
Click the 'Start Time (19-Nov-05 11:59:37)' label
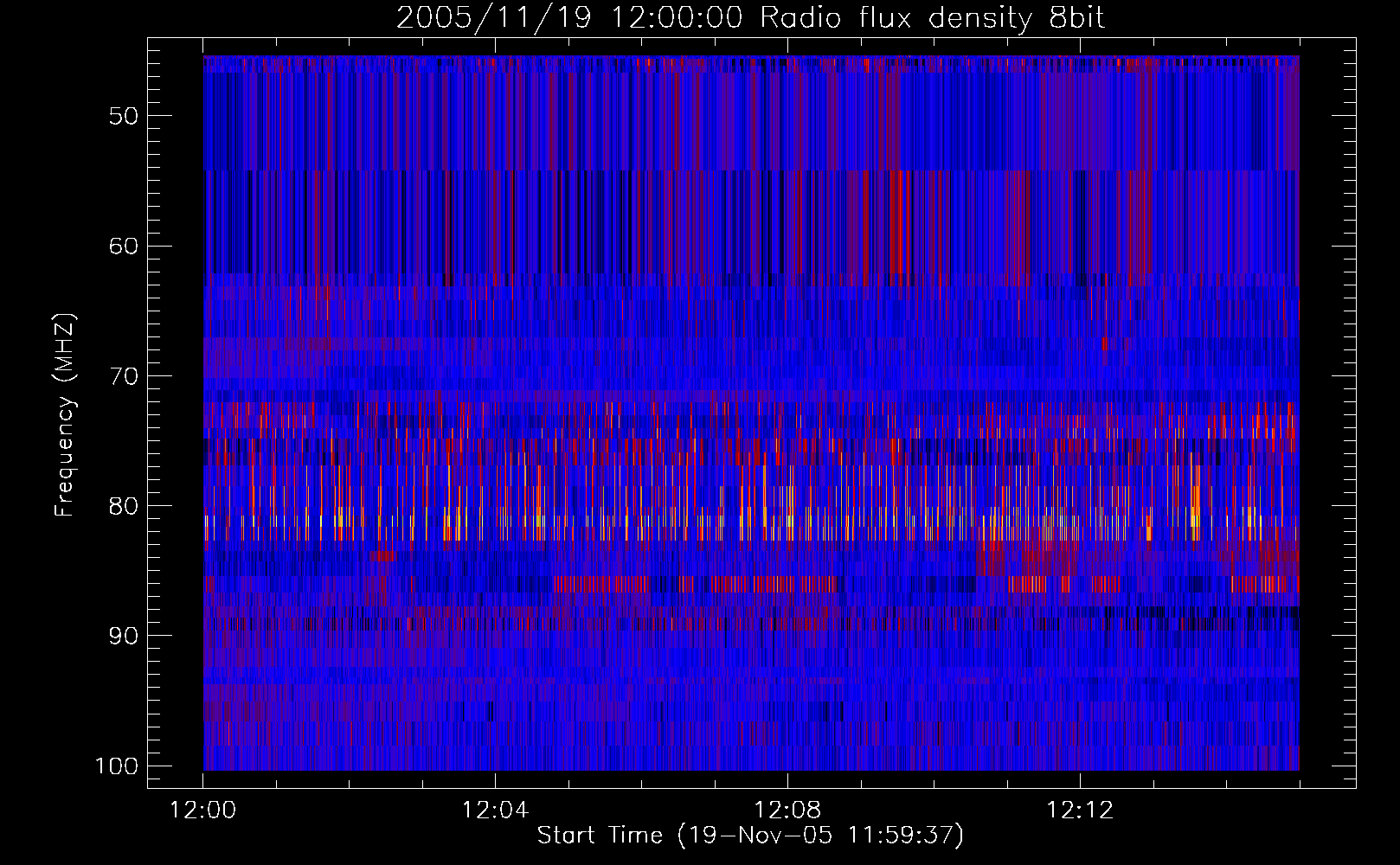click(750, 836)
